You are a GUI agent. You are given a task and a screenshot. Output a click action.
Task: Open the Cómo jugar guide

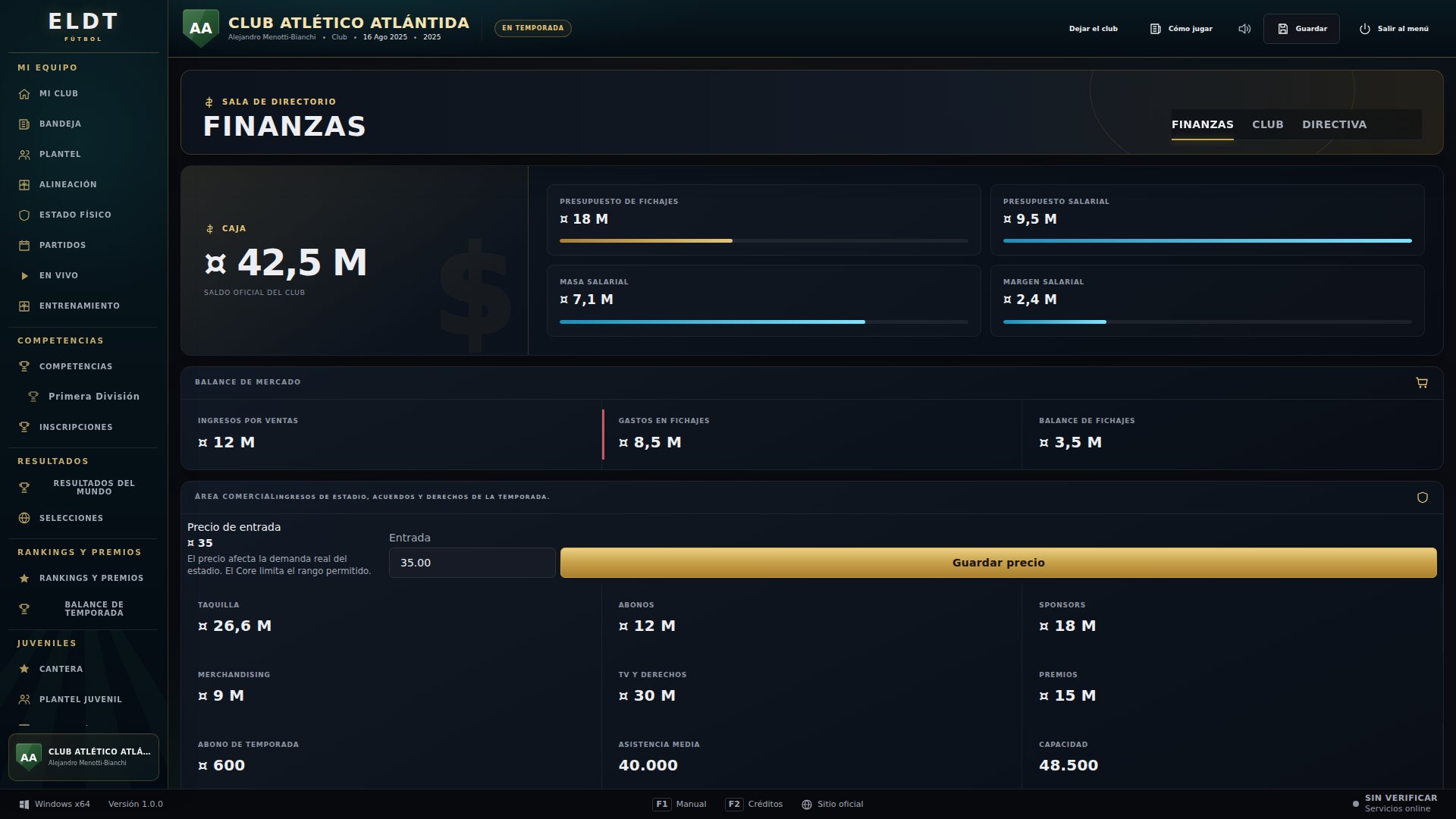(1181, 29)
